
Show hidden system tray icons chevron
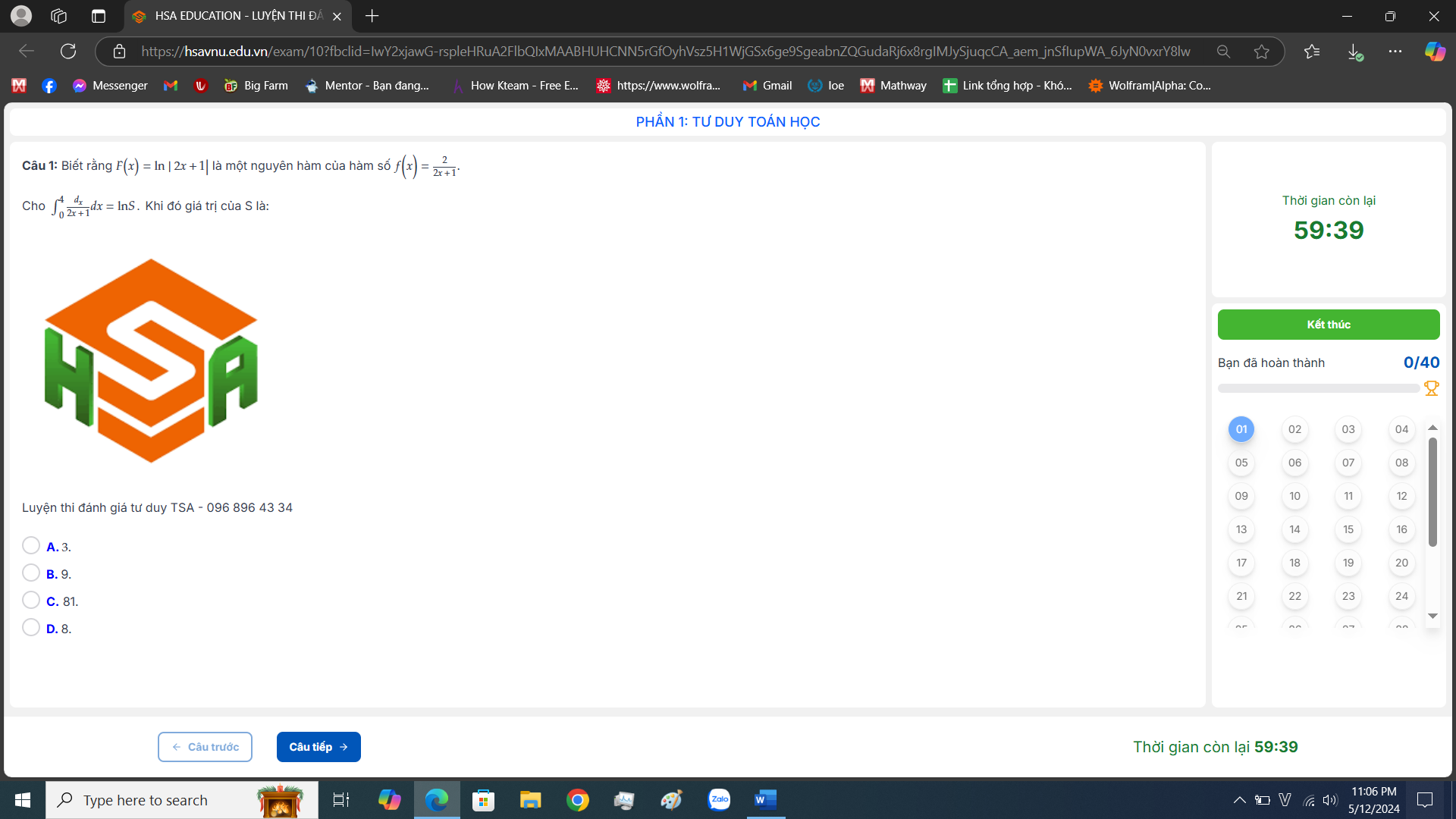pos(1239,800)
